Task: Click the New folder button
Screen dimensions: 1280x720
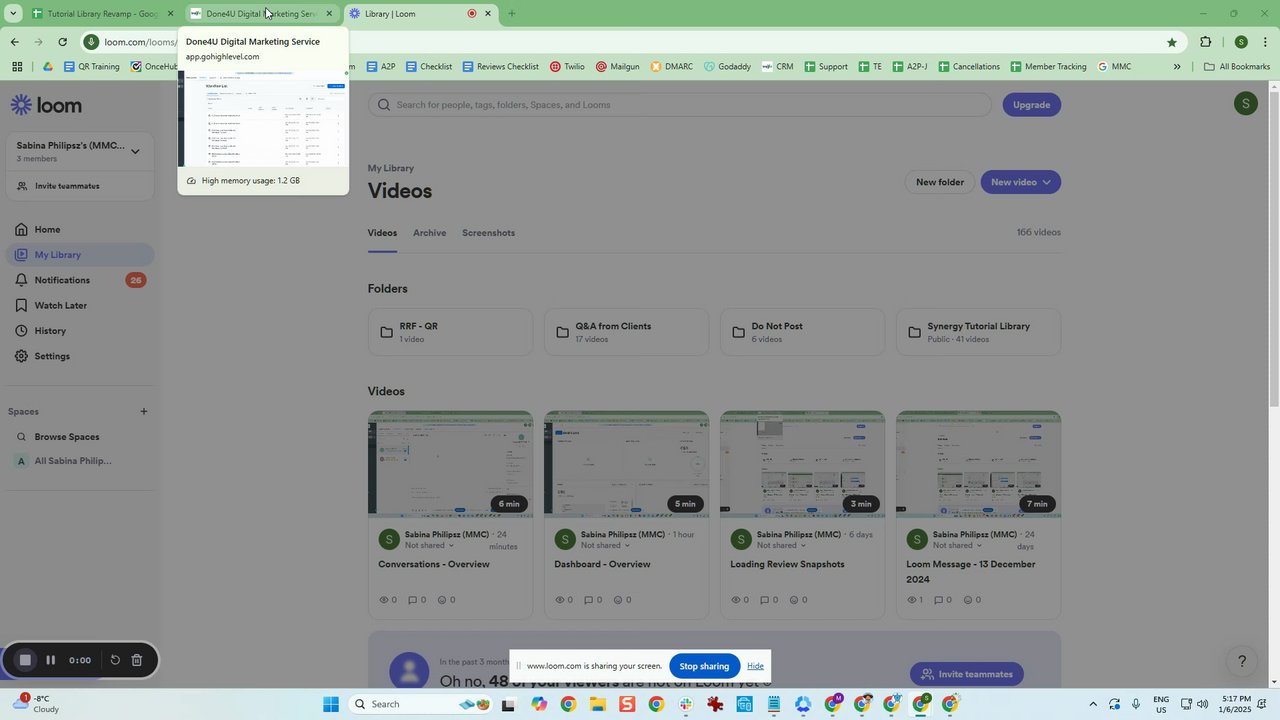Action: 940,182
